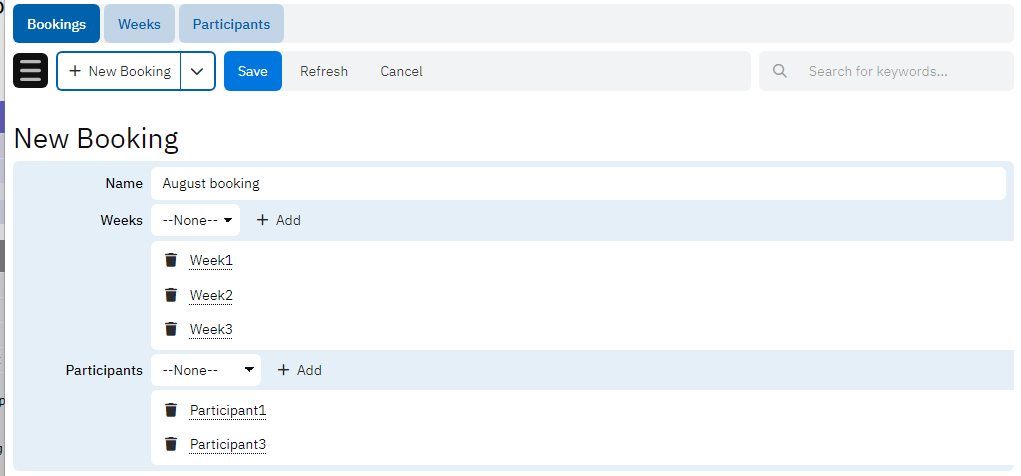Select the Bookings tab
The width and height of the screenshot is (1021, 476).
coord(56,24)
